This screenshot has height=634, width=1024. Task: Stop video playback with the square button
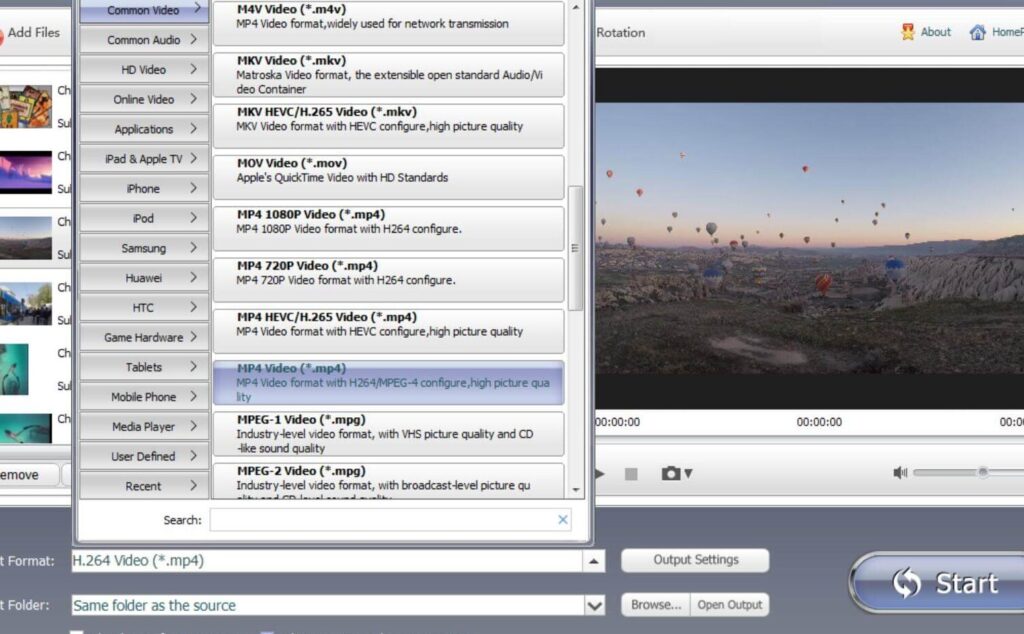(x=631, y=474)
